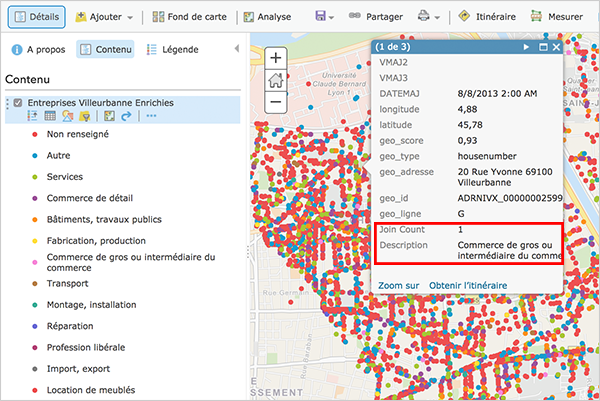600x401 pixels.
Task: Click the Non renseigné red dot
Action: pos(35,134)
